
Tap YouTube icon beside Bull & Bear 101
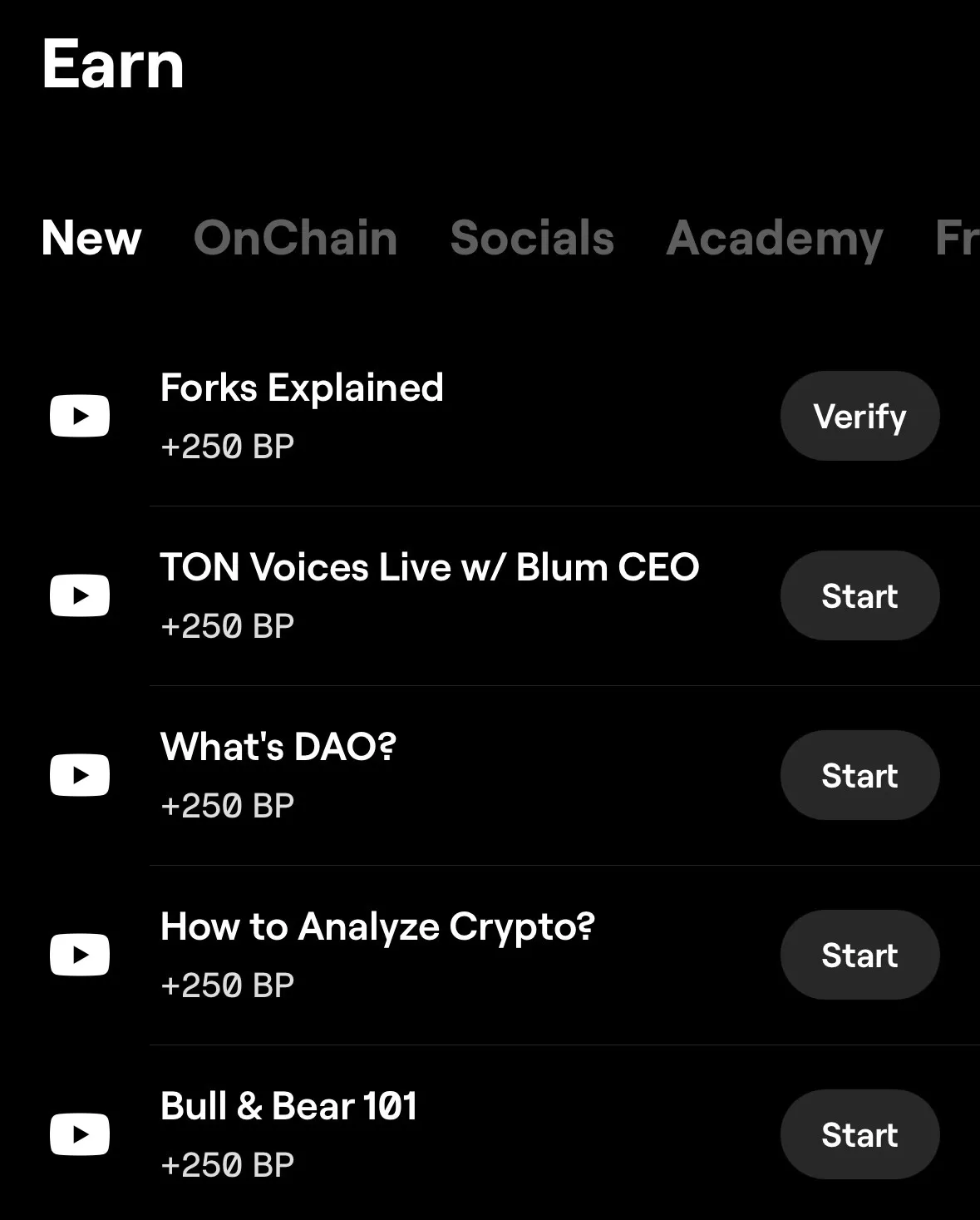coord(80,1134)
